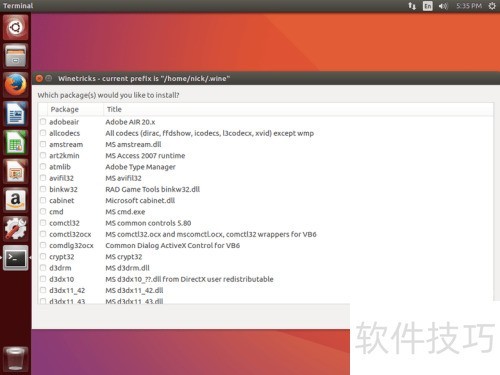Viewport: 500px width, 375px height.
Task: Open the system power gear menu
Action: click(492, 6)
